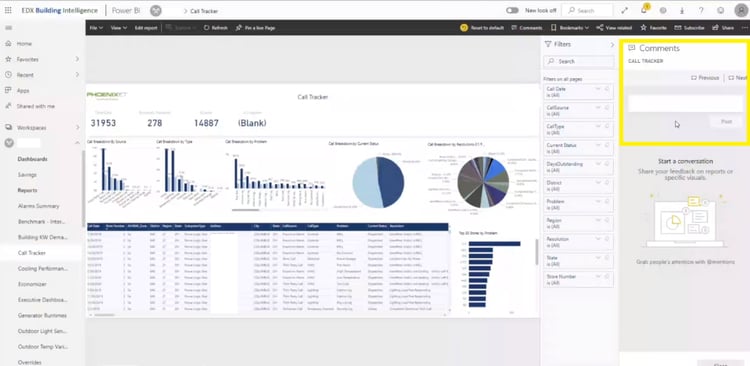Expand the CallType filter card

(598, 126)
